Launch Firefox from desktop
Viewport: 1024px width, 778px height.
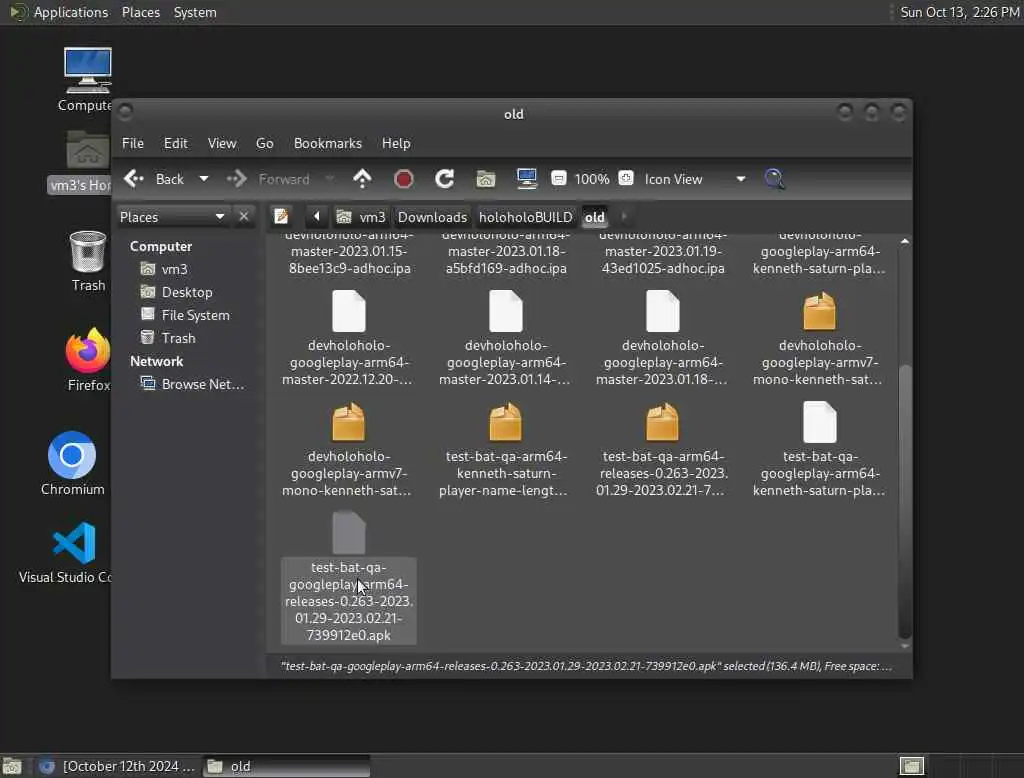(x=88, y=359)
